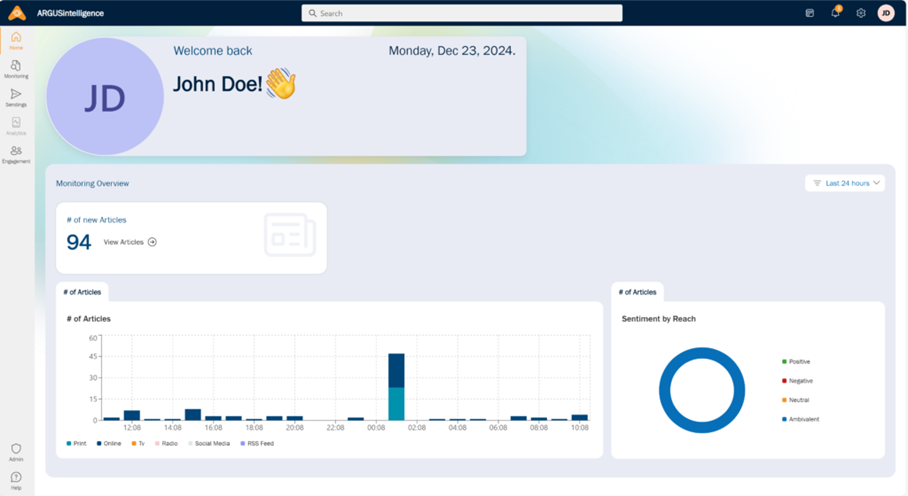
Task: Open the JD user avatar menu
Action: click(885, 13)
